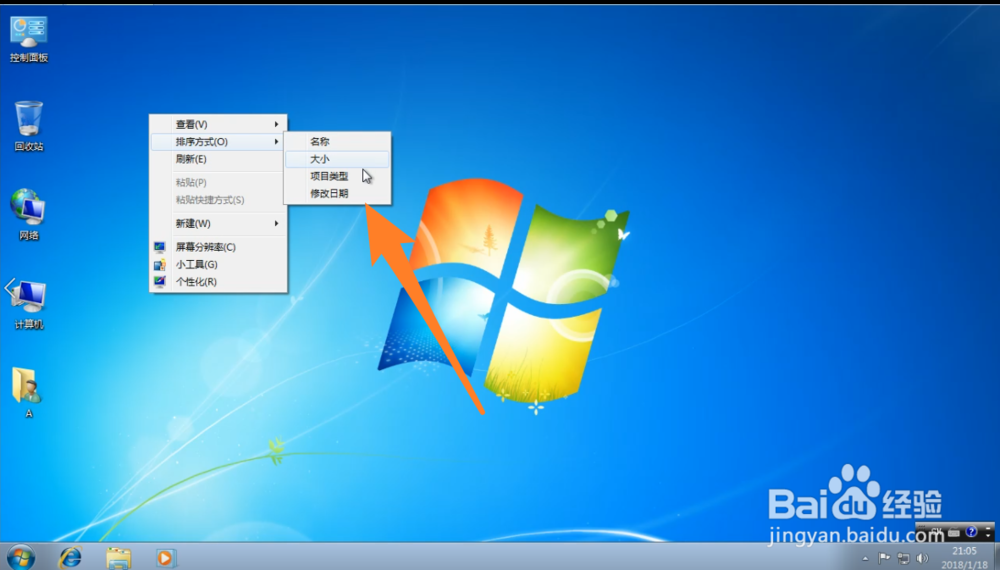Open the language bar help icon
The image size is (1000, 570).
[971, 532]
